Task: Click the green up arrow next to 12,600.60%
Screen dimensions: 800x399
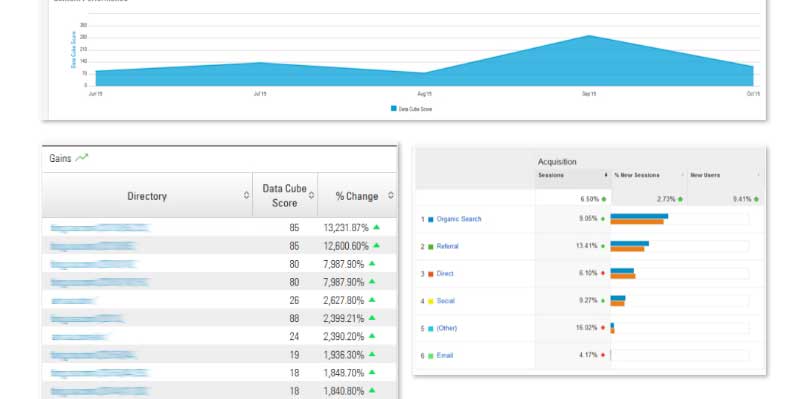Action: pos(377,245)
